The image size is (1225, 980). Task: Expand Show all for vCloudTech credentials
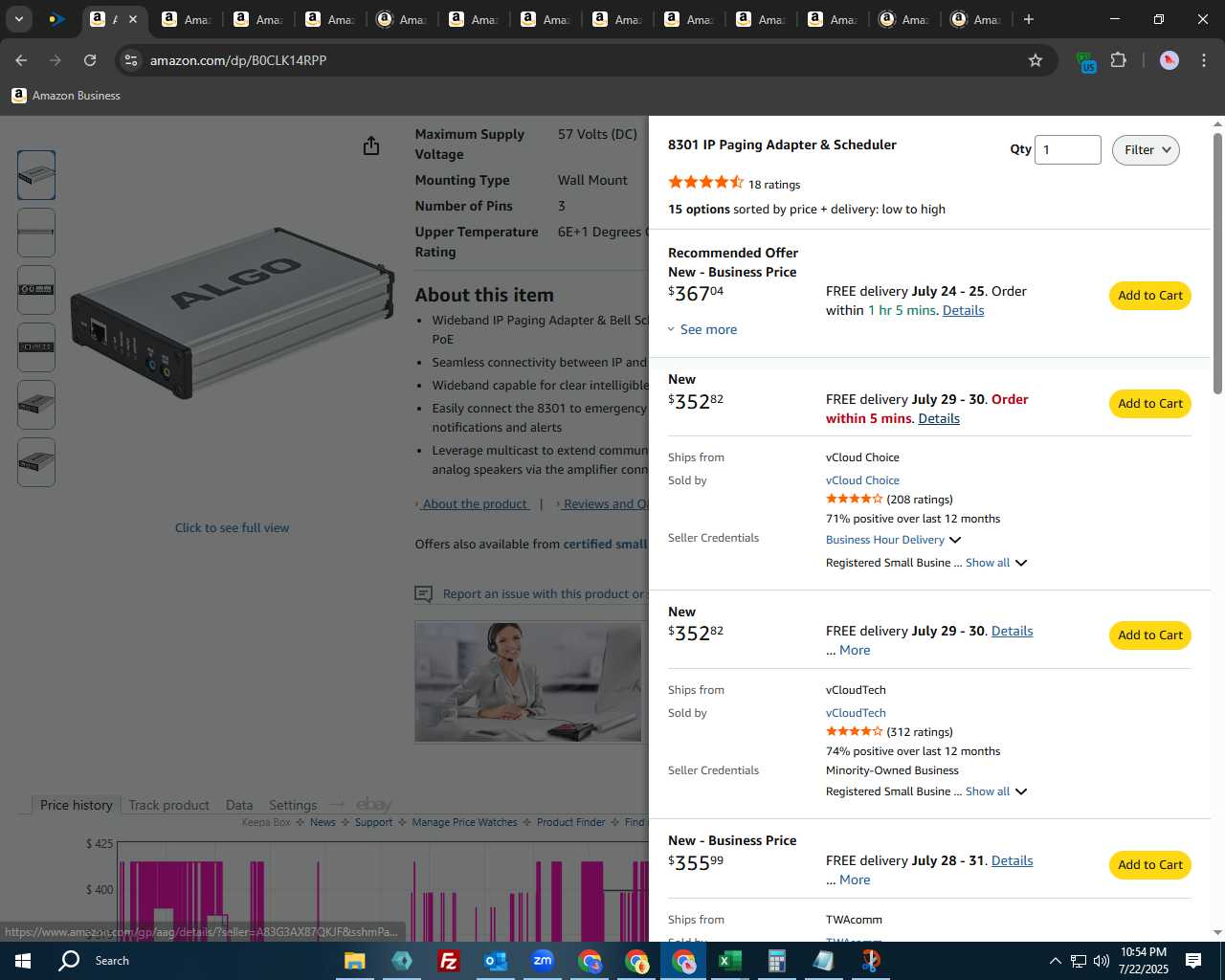click(996, 791)
